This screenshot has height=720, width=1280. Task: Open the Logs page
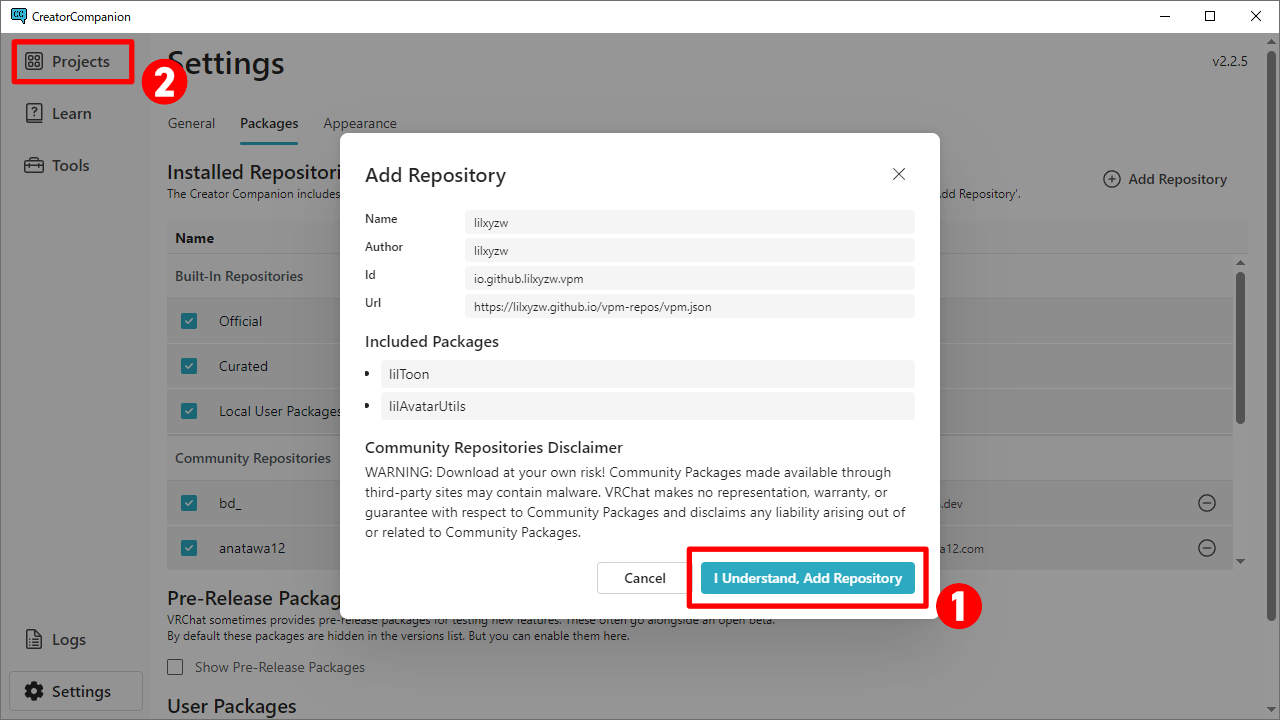pyautogui.click(x=56, y=640)
